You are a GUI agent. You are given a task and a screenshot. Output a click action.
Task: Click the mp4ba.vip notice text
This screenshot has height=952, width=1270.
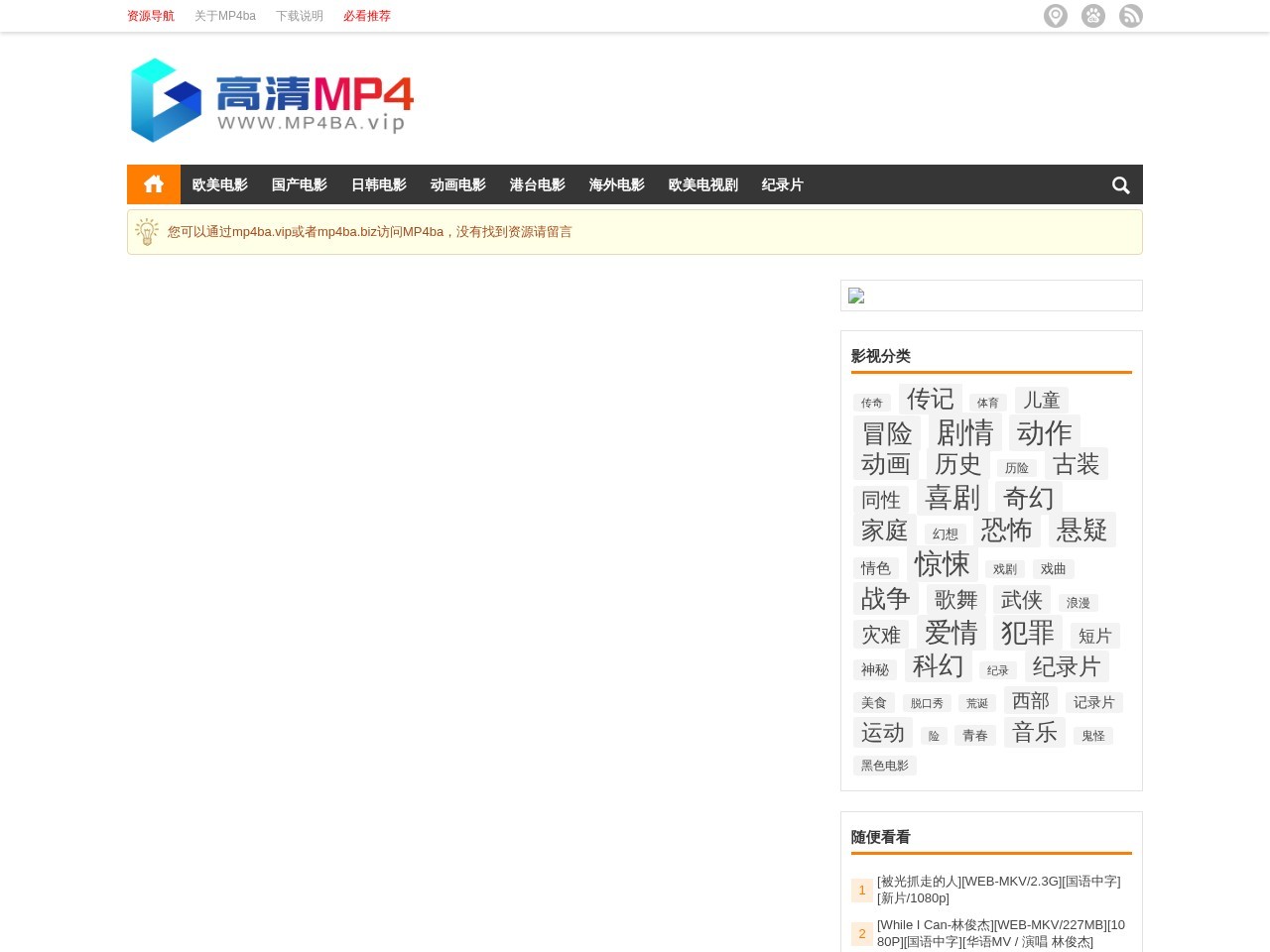point(370,232)
